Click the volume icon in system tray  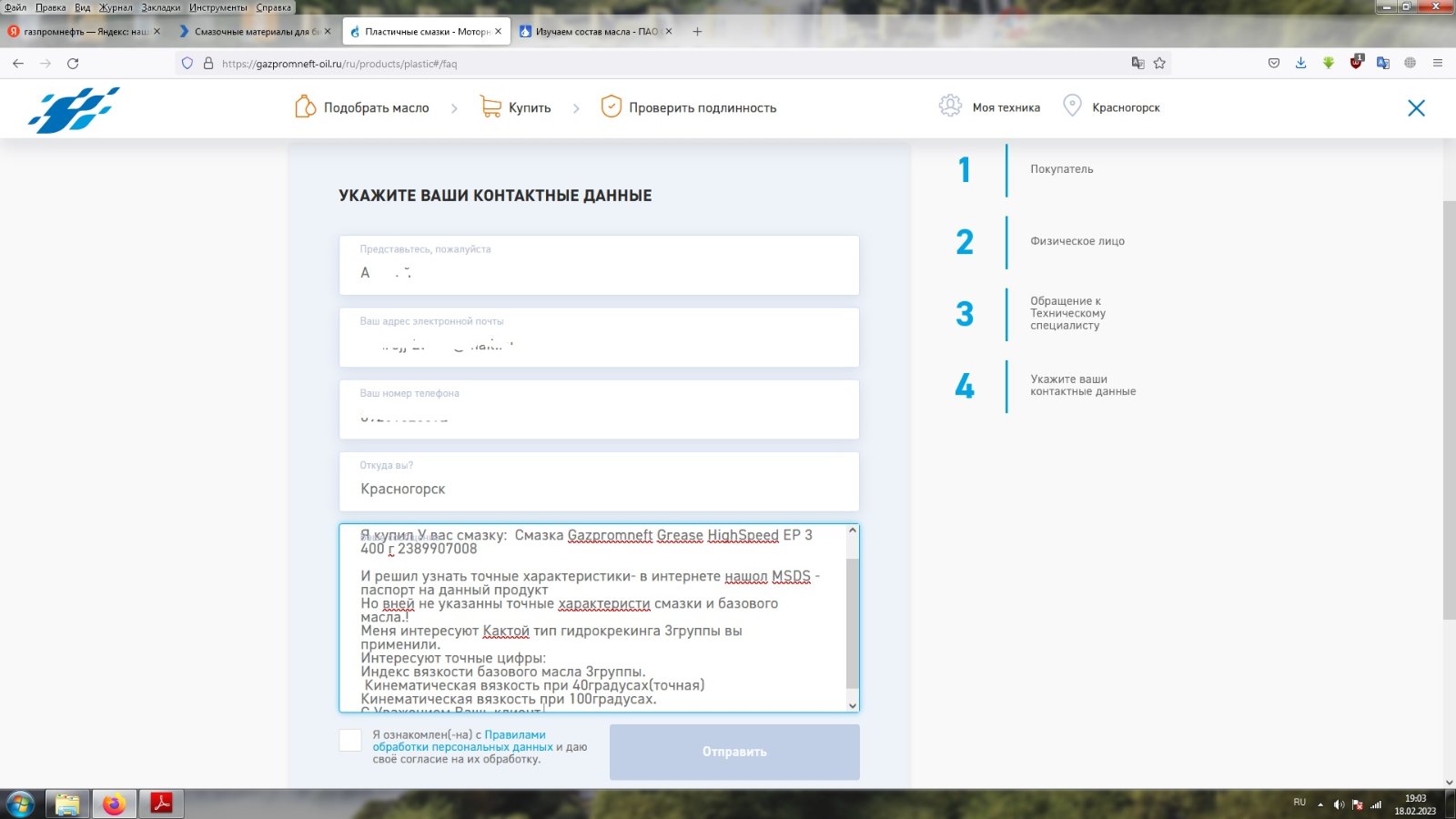pyautogui.click(x=1339, y=804)
